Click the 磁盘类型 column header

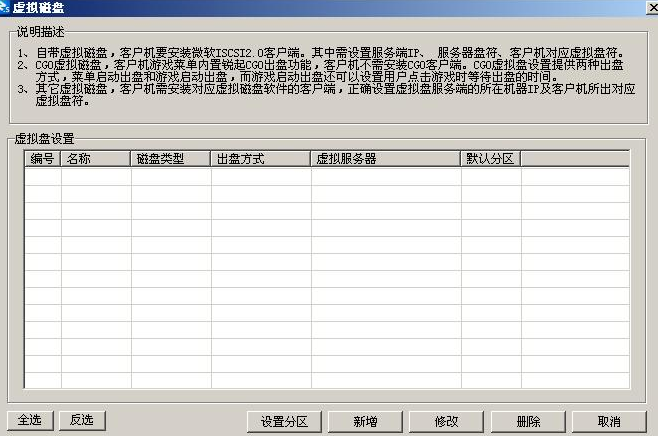171,159
